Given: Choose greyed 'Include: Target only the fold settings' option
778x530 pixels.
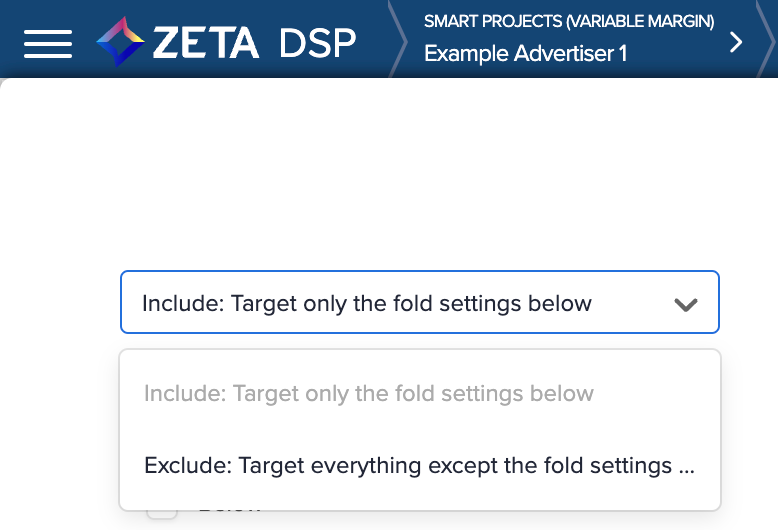Looking at the screenshot, I should 369,393.
